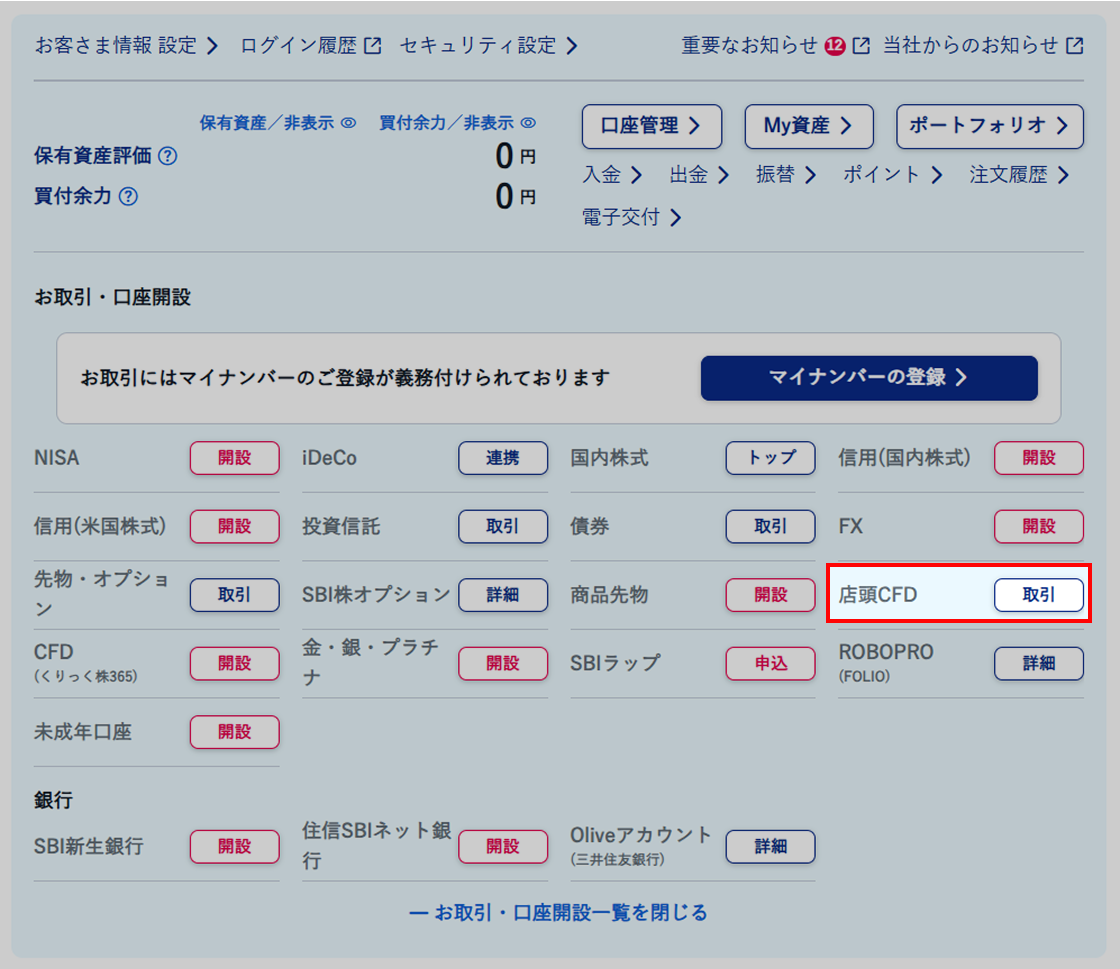
Task: Go to 注文履歴 page
Action: pos(1019,175)
